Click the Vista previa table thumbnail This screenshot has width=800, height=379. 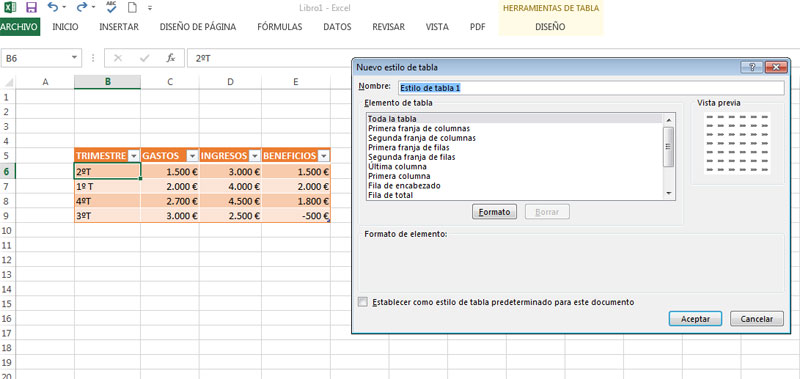[737, 143]
